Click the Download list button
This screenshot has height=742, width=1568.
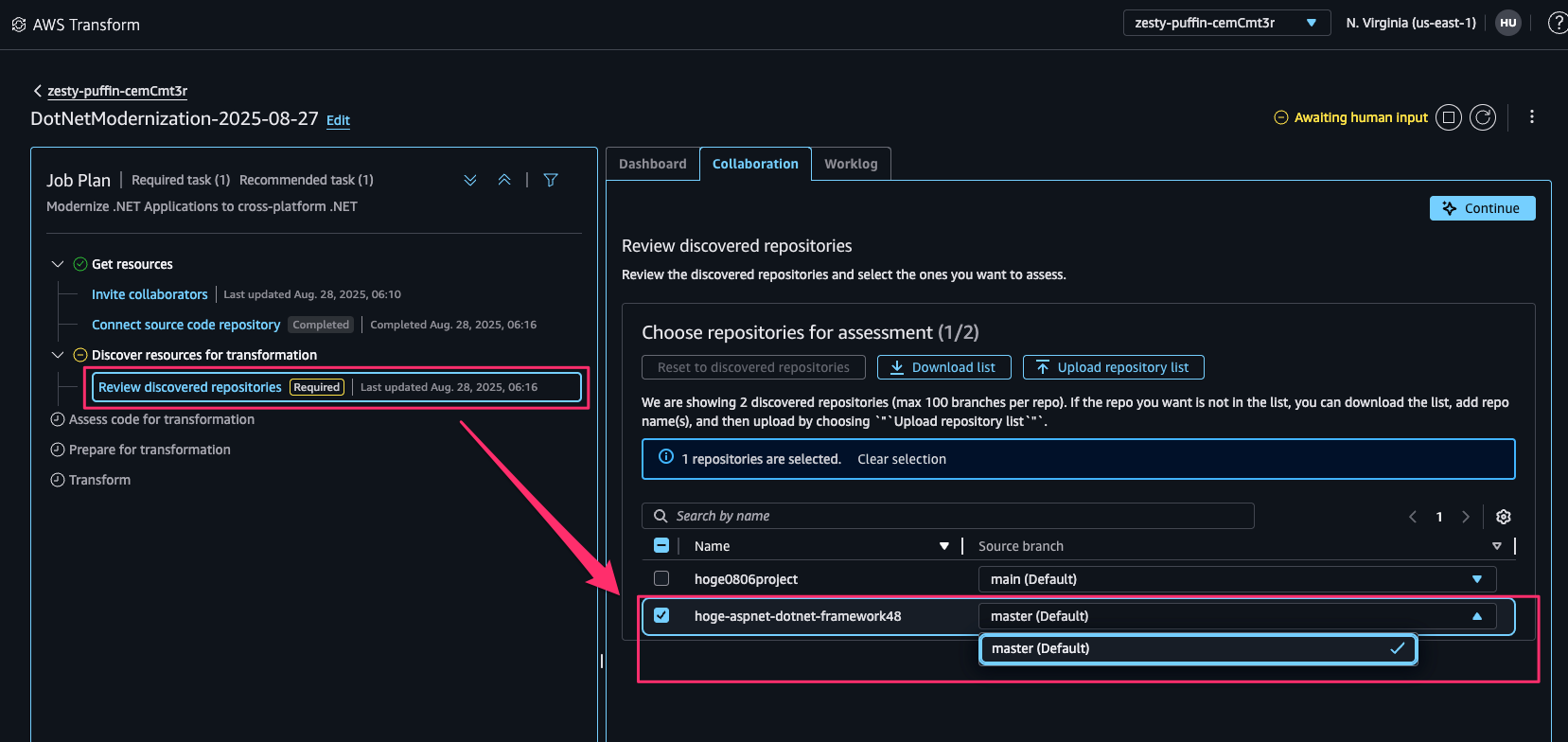click(943, 367)
